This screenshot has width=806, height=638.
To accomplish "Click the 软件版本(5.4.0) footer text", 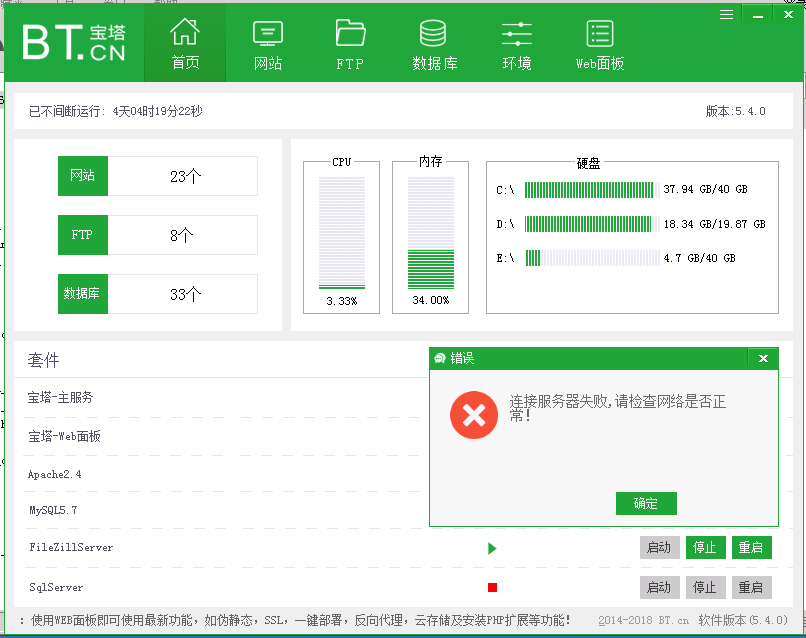I will [743, 621].
